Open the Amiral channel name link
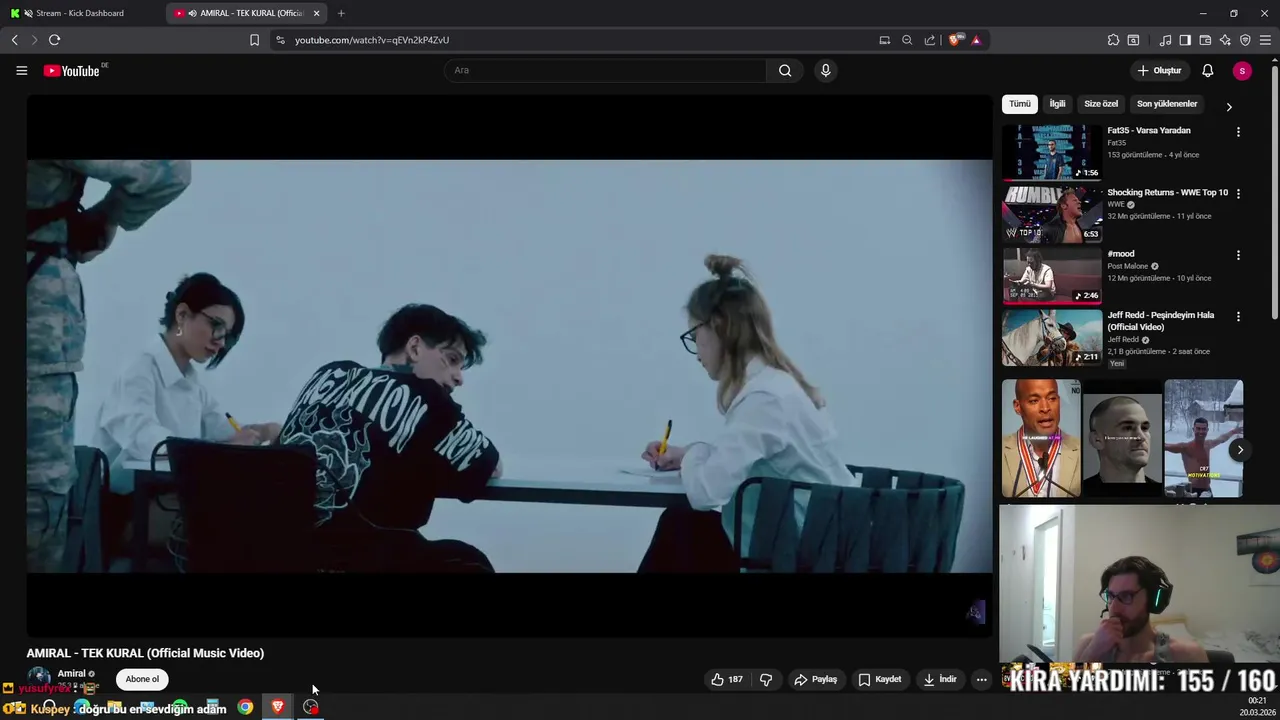1280x720 pixels. click(x=71, y=673)
